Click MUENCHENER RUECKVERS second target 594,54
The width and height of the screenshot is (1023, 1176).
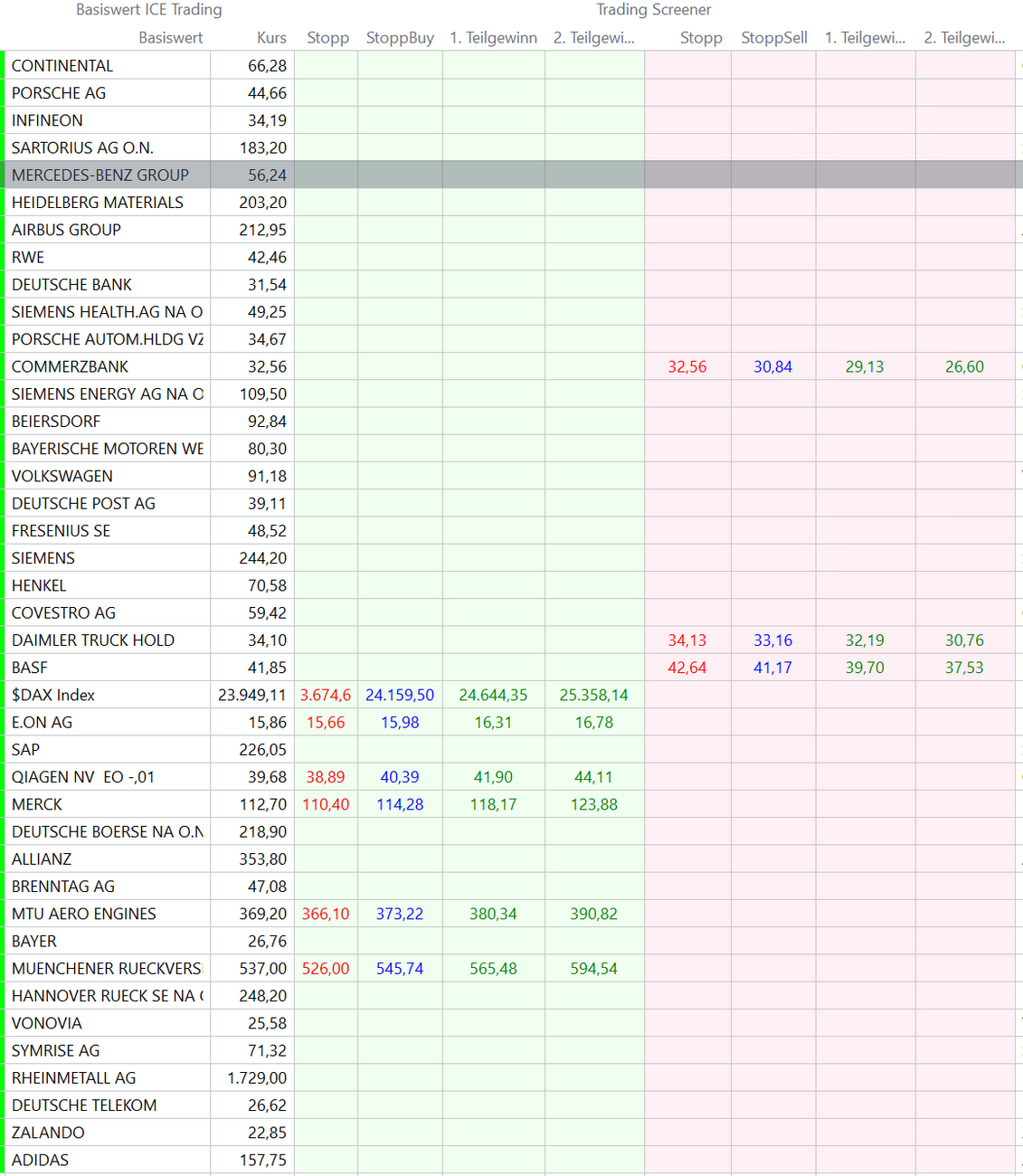[x=593, y=969]
